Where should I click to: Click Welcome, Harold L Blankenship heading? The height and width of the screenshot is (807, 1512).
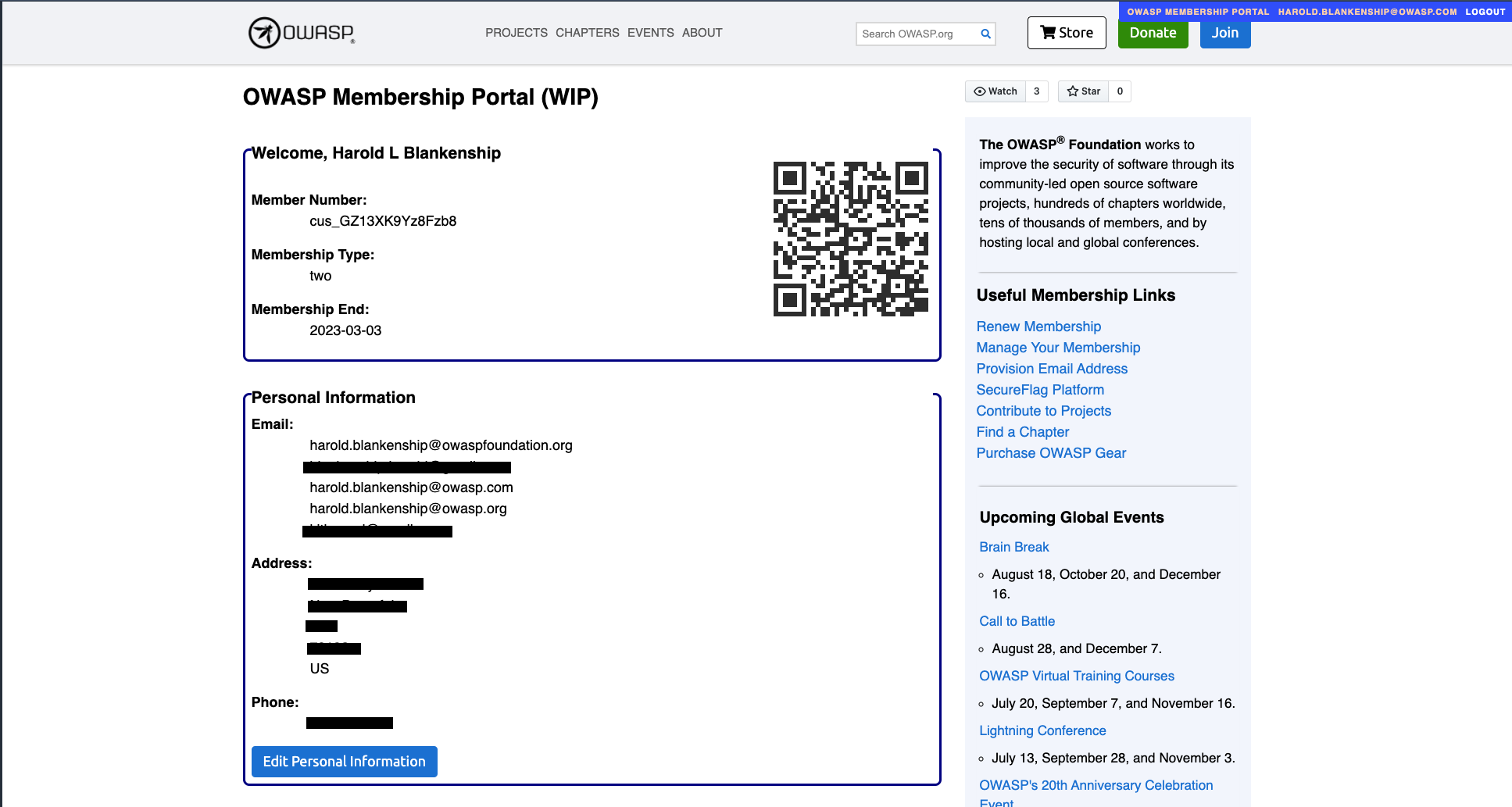tap(376, 153)
